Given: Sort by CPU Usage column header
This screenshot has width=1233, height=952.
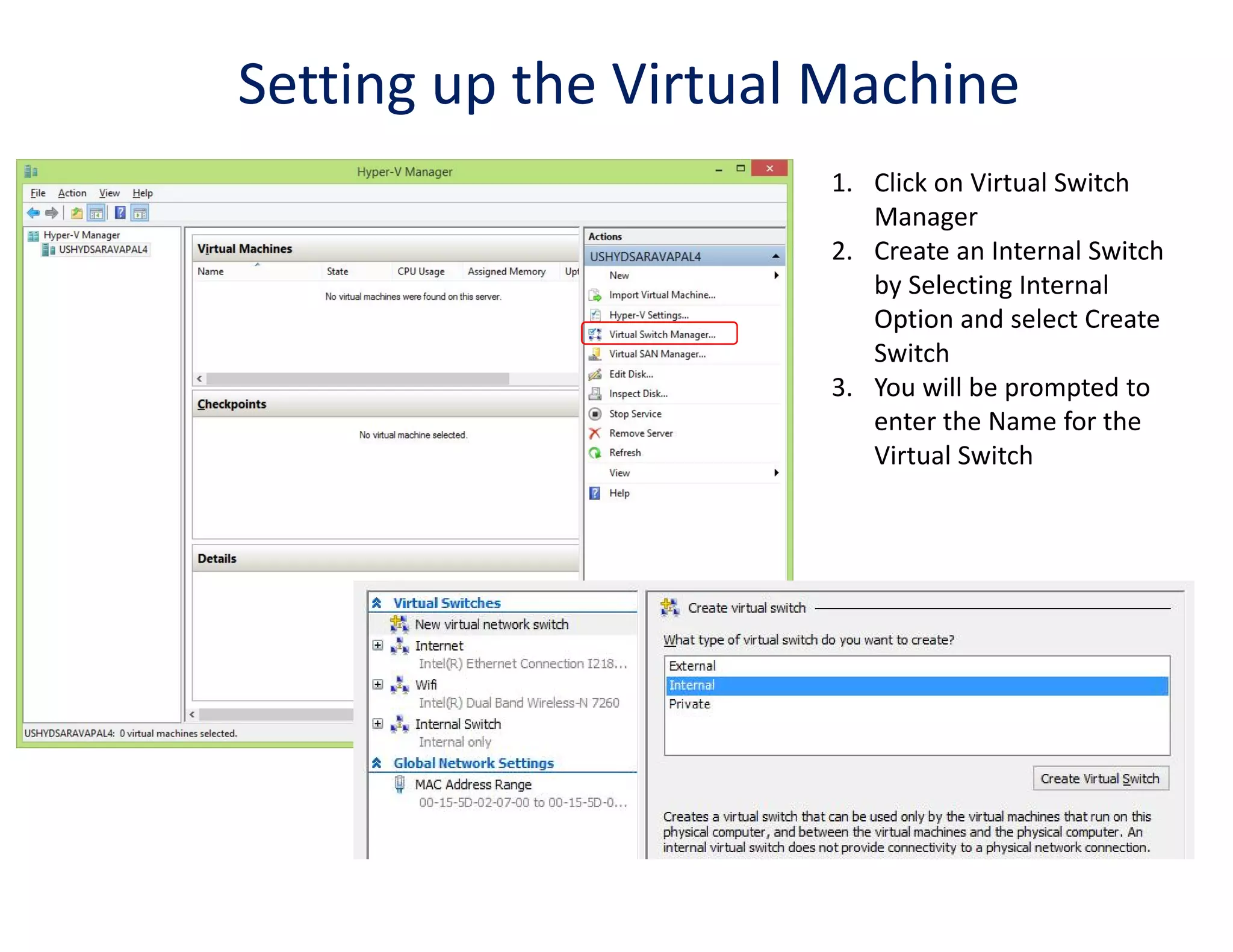Looking at the screenshot, I should (427, 271).
